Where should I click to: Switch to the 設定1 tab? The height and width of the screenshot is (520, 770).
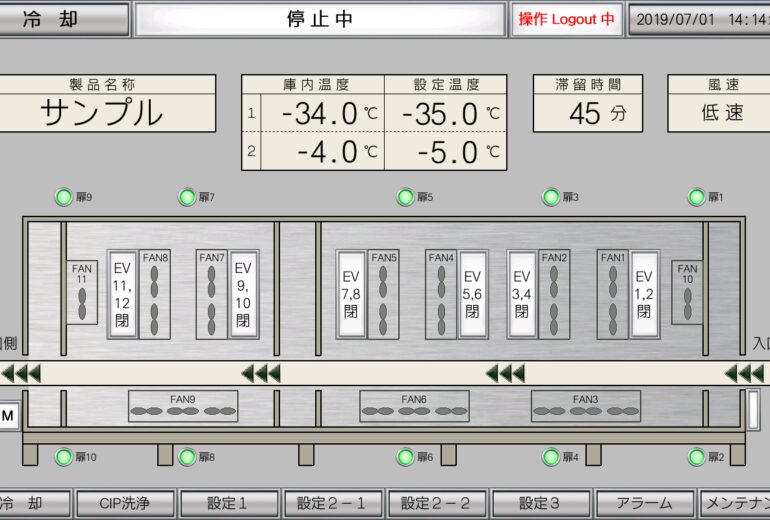tap(229, 503)
